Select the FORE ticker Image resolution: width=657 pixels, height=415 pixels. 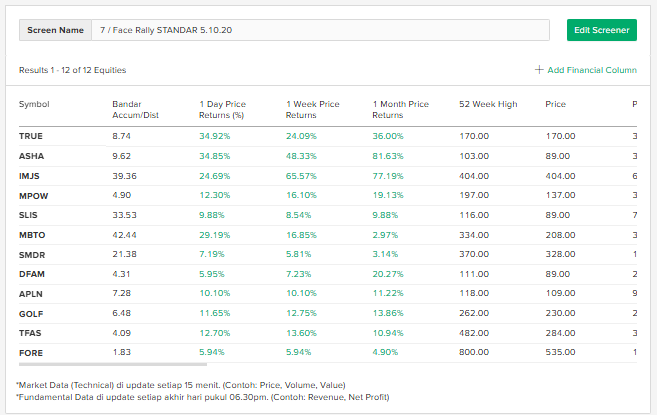tap(31, 352)
